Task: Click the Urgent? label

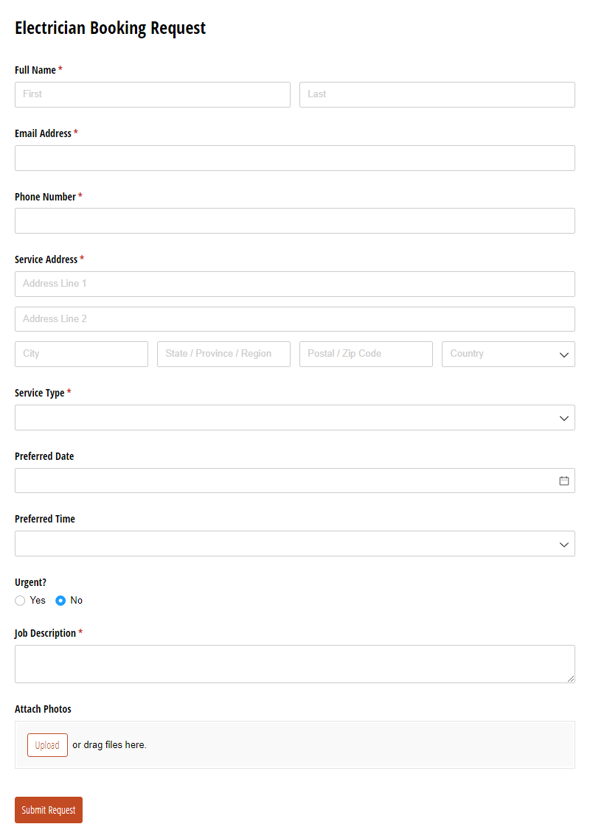Action: [30, 583]
